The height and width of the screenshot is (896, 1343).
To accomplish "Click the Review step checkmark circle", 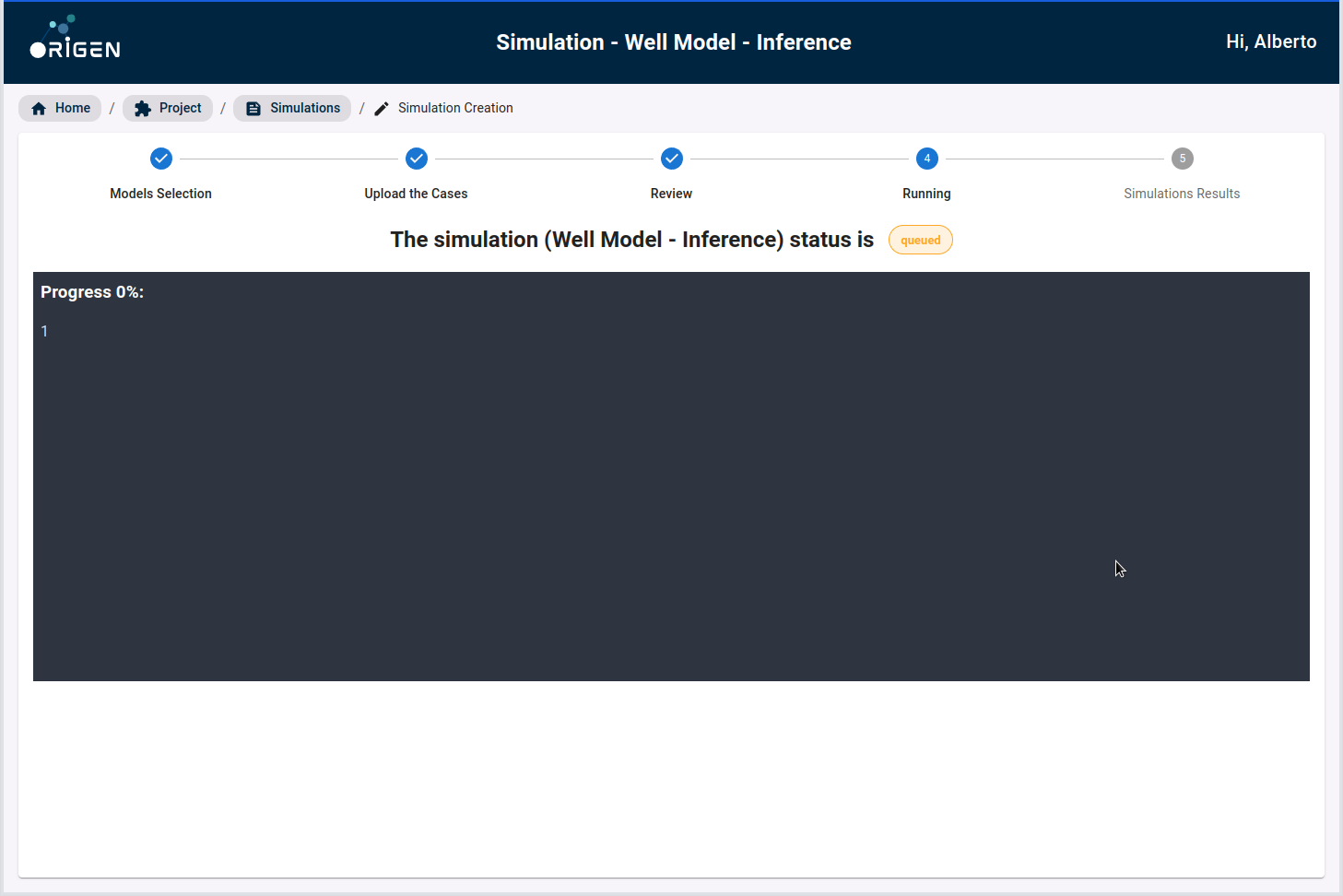I will [672, 159].
